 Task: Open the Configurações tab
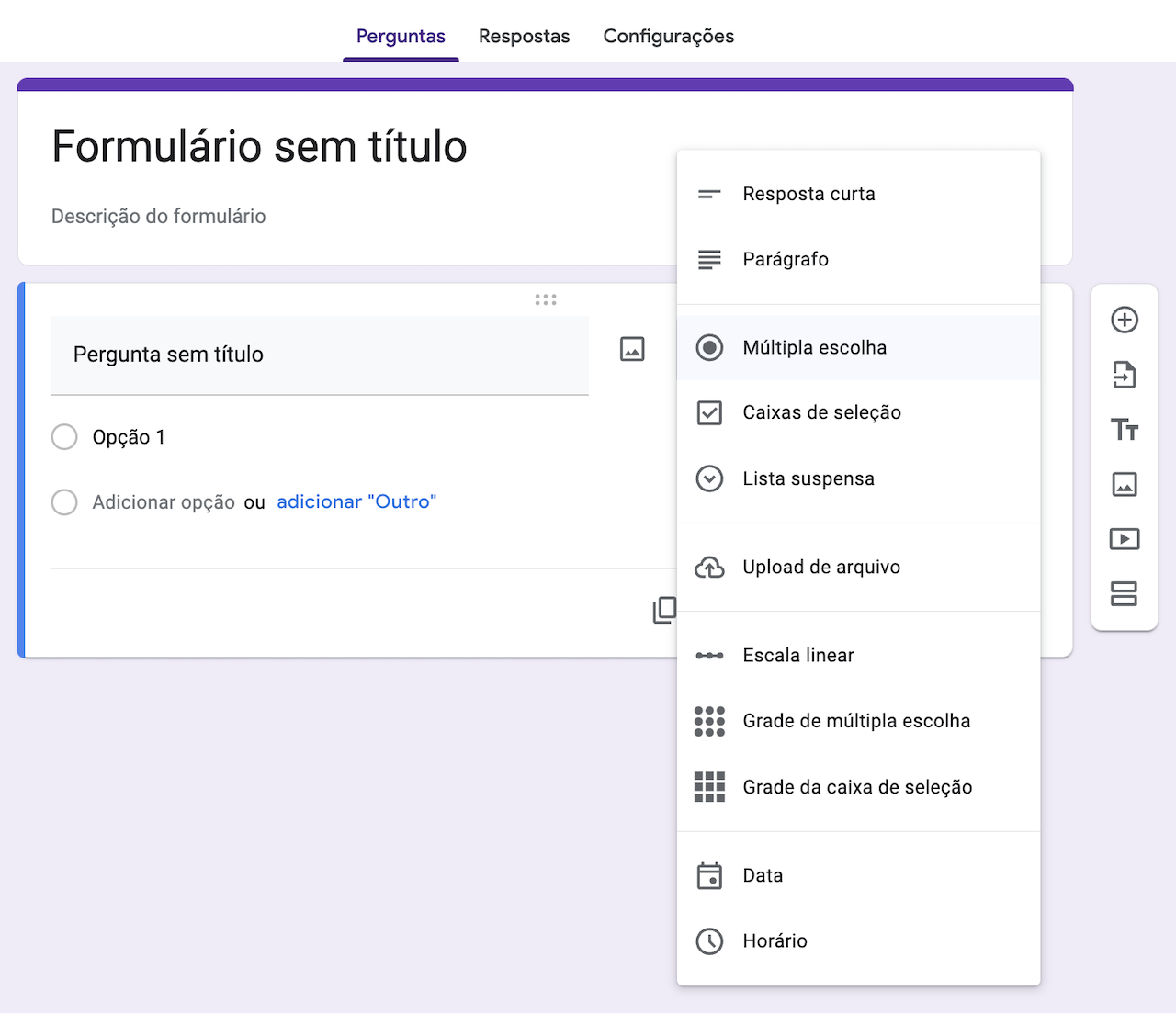(x=668, y=37)
